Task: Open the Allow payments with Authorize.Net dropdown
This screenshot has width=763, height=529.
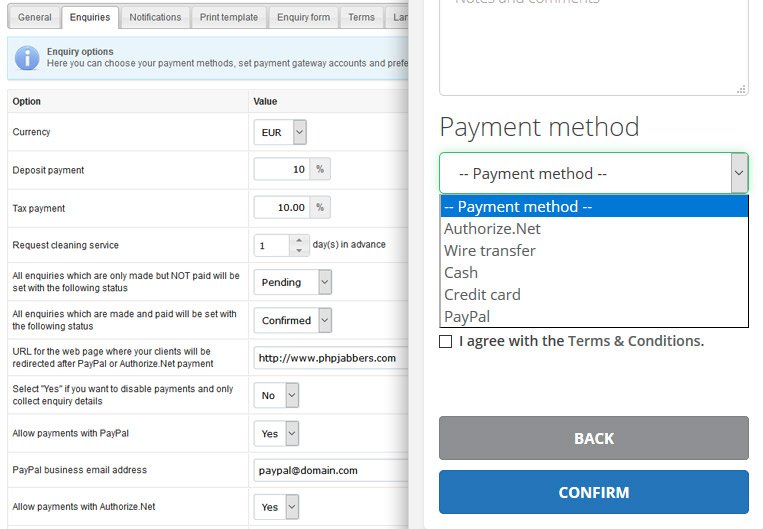Action: 276,507
